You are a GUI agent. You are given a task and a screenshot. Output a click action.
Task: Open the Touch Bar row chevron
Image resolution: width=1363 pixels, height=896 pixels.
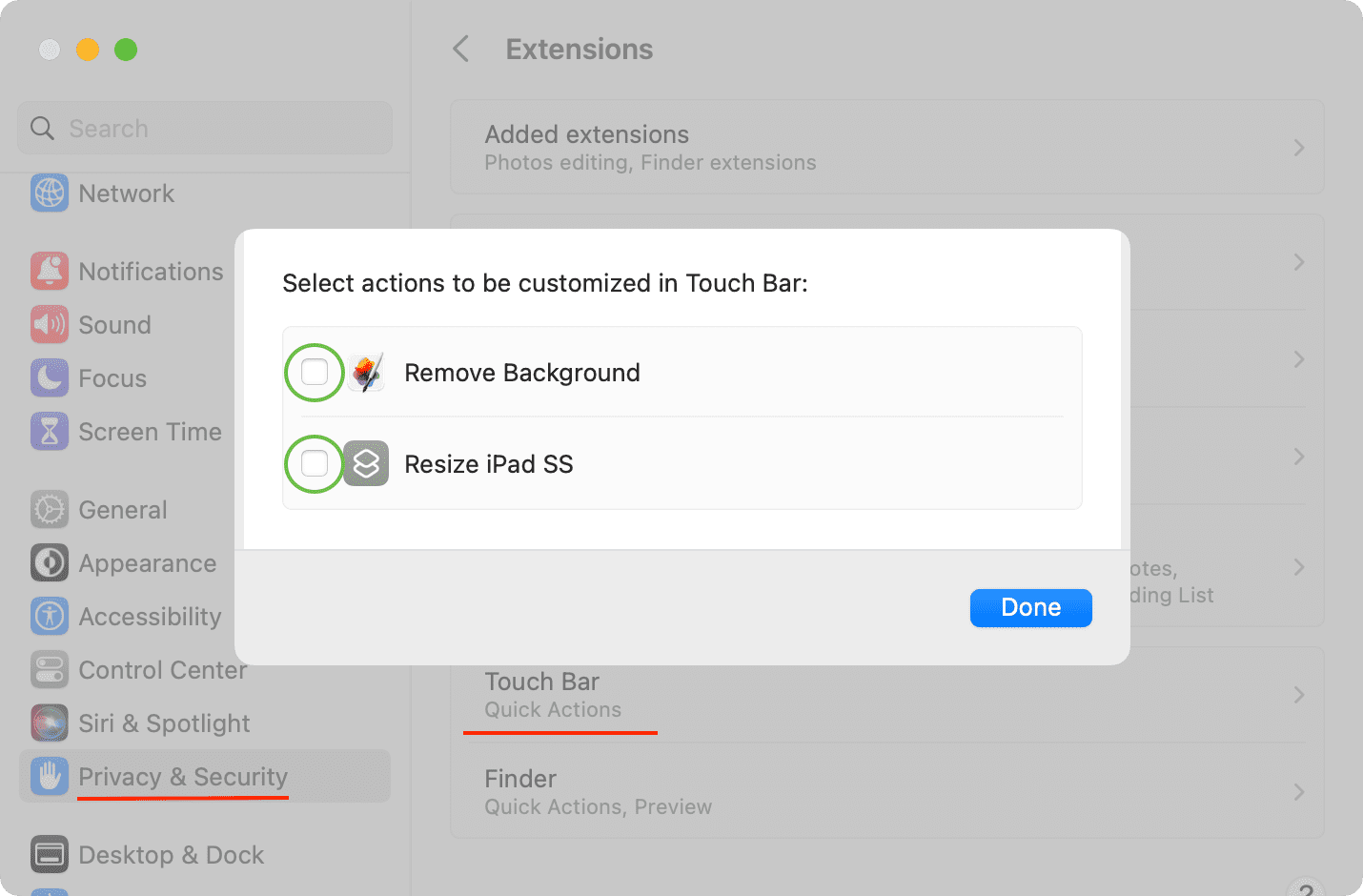[1298, 695]
